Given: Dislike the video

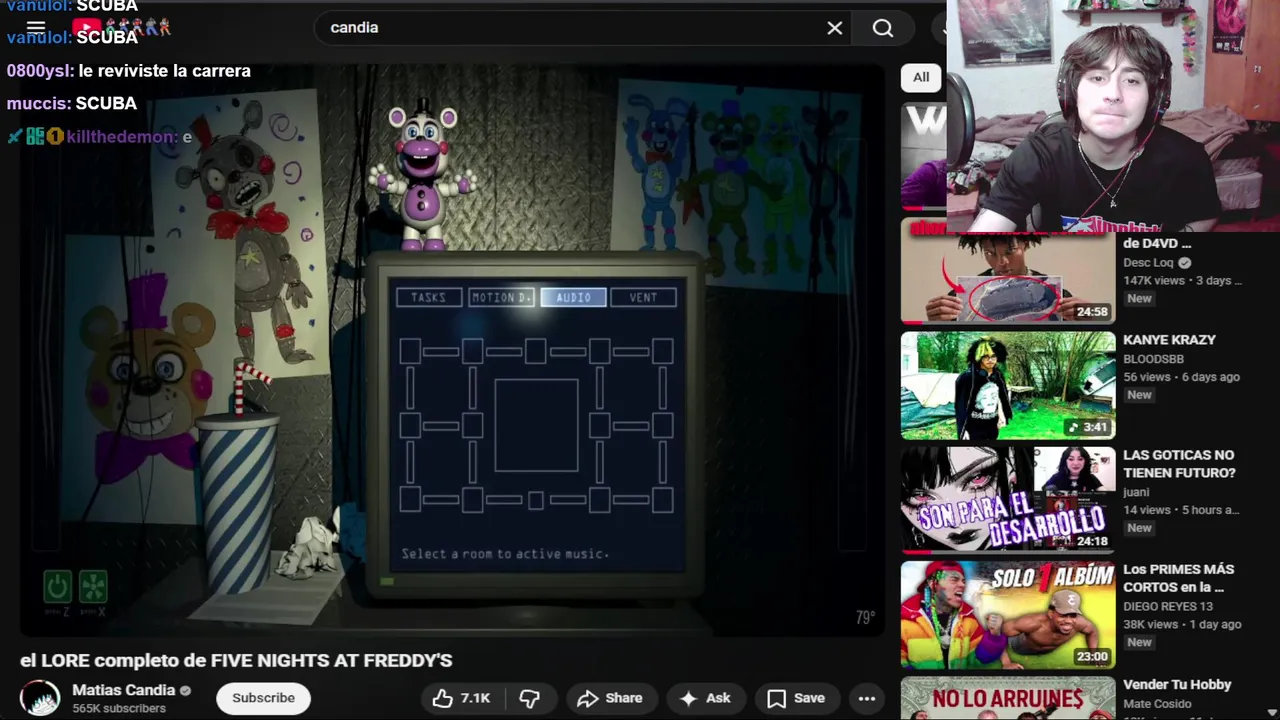Looking at the screenshot, I should (530, 698).
